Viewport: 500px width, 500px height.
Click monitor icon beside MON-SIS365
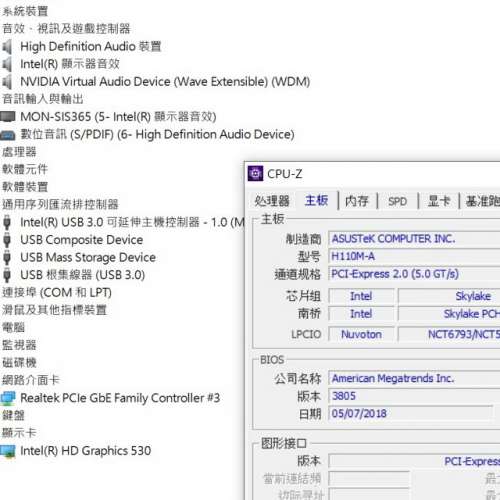pos(8,117)
